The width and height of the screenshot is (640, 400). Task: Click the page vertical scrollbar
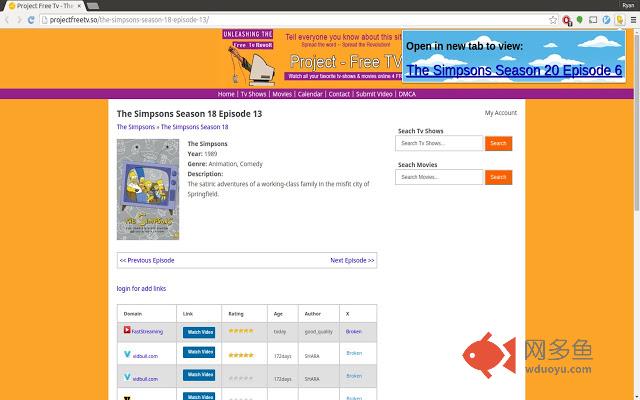tap(637, 122)
